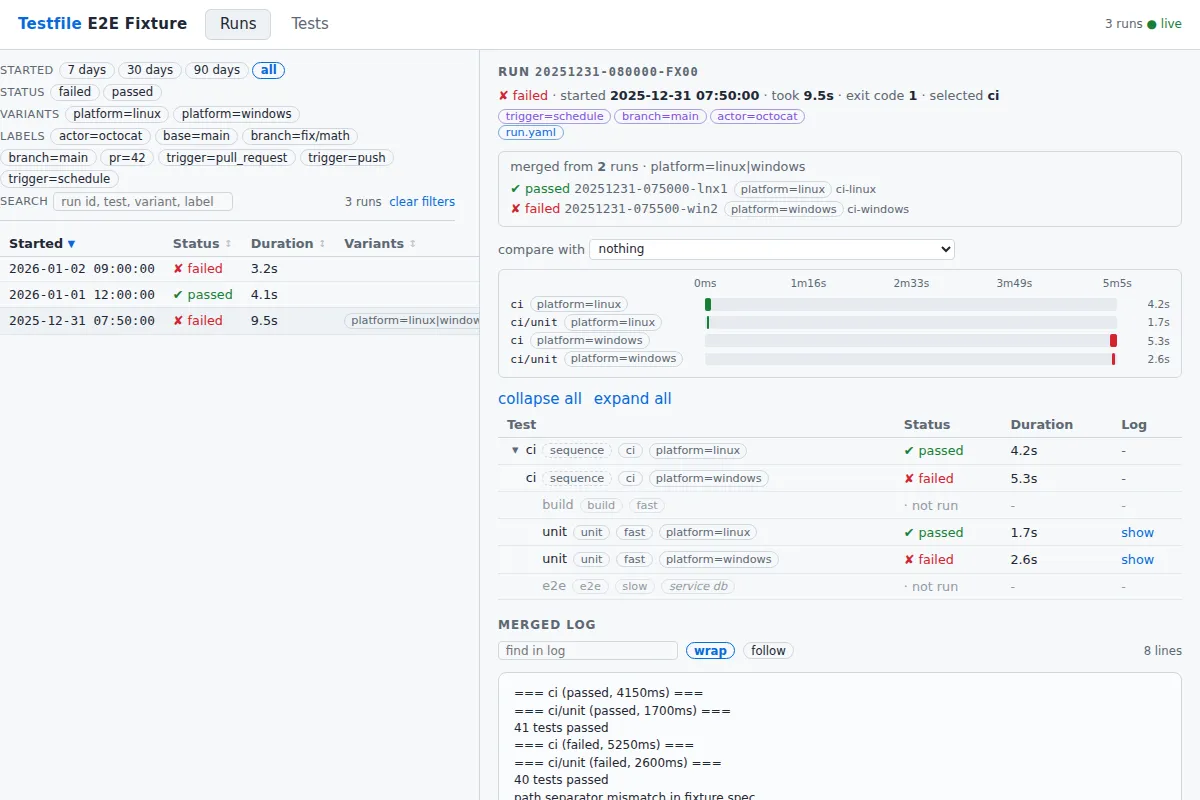Collapse the ci platform=linux sequence row
1200x800 pixels.
(515, 451)
